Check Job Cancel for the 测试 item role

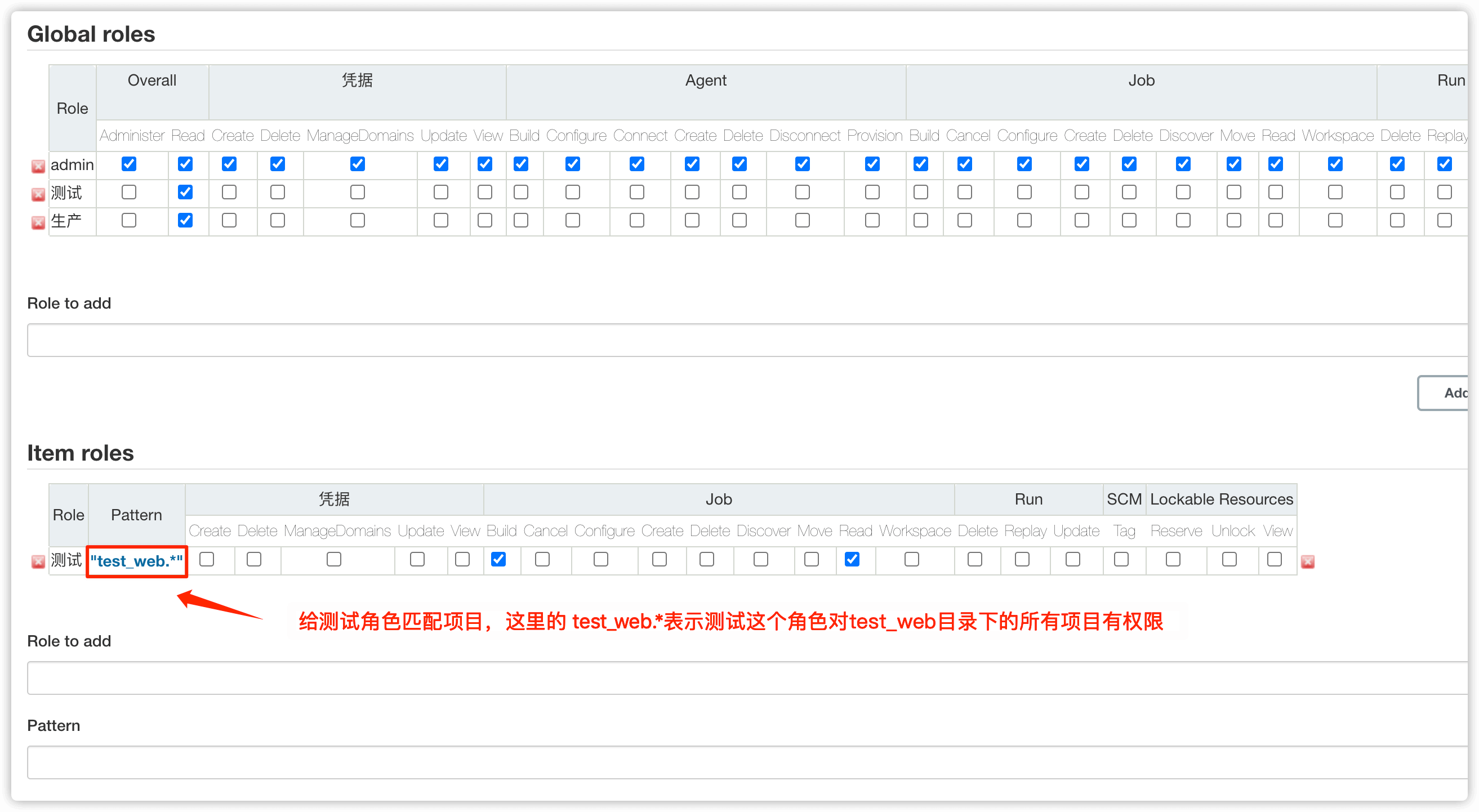pos(542,560)
